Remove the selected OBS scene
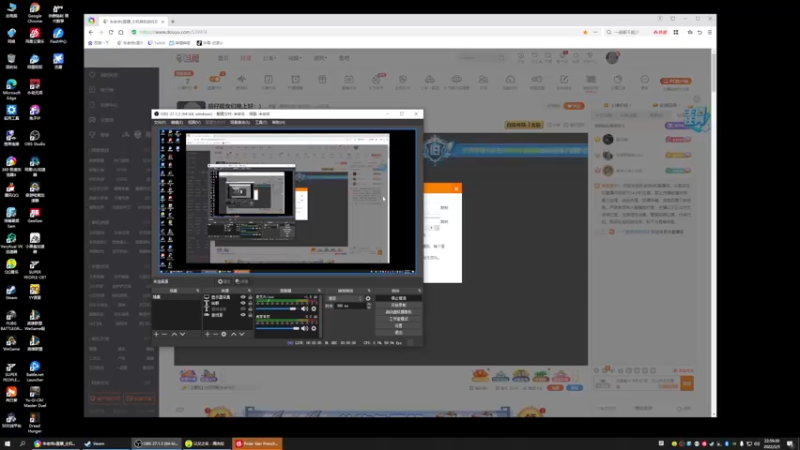Viewport: 800px width, 450px height. pos(164,334)
